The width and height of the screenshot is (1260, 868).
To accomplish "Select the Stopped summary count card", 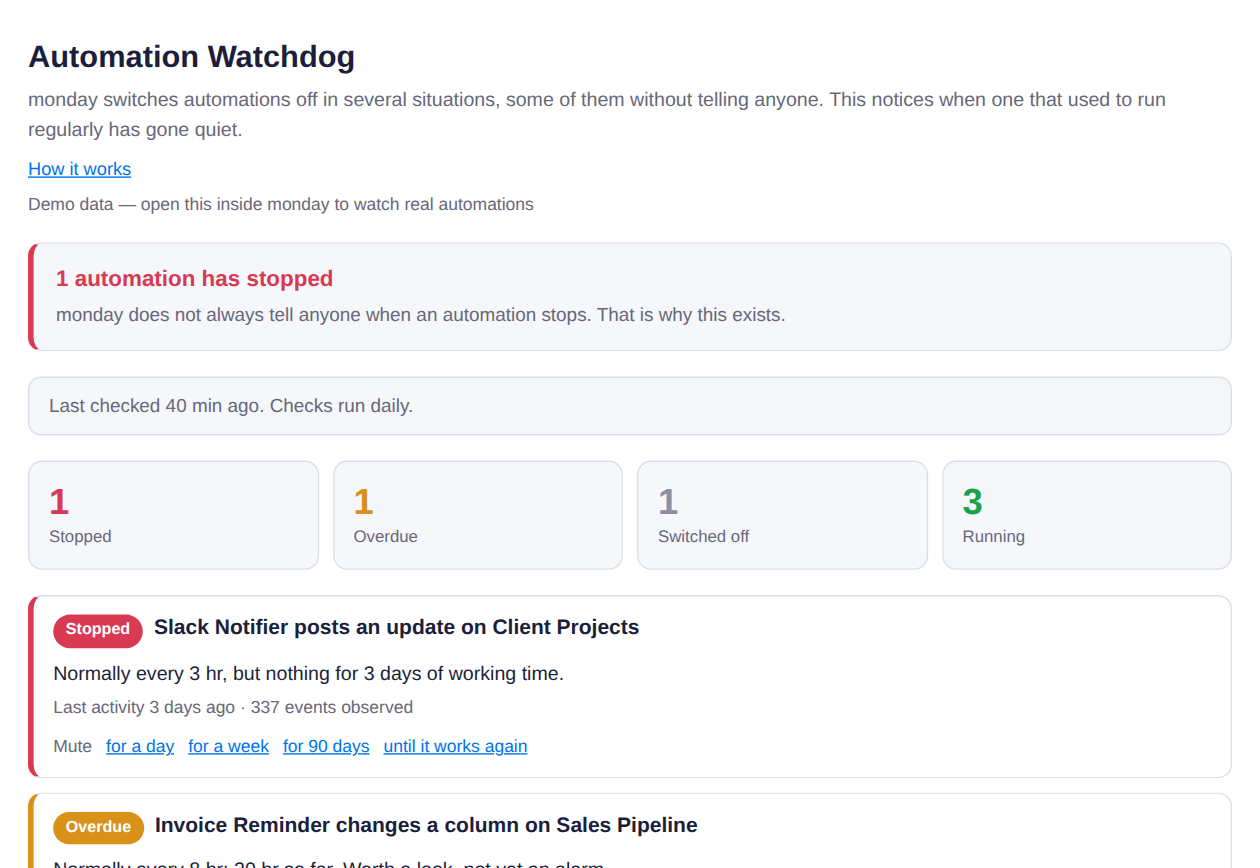I will [x=173, y=515].
